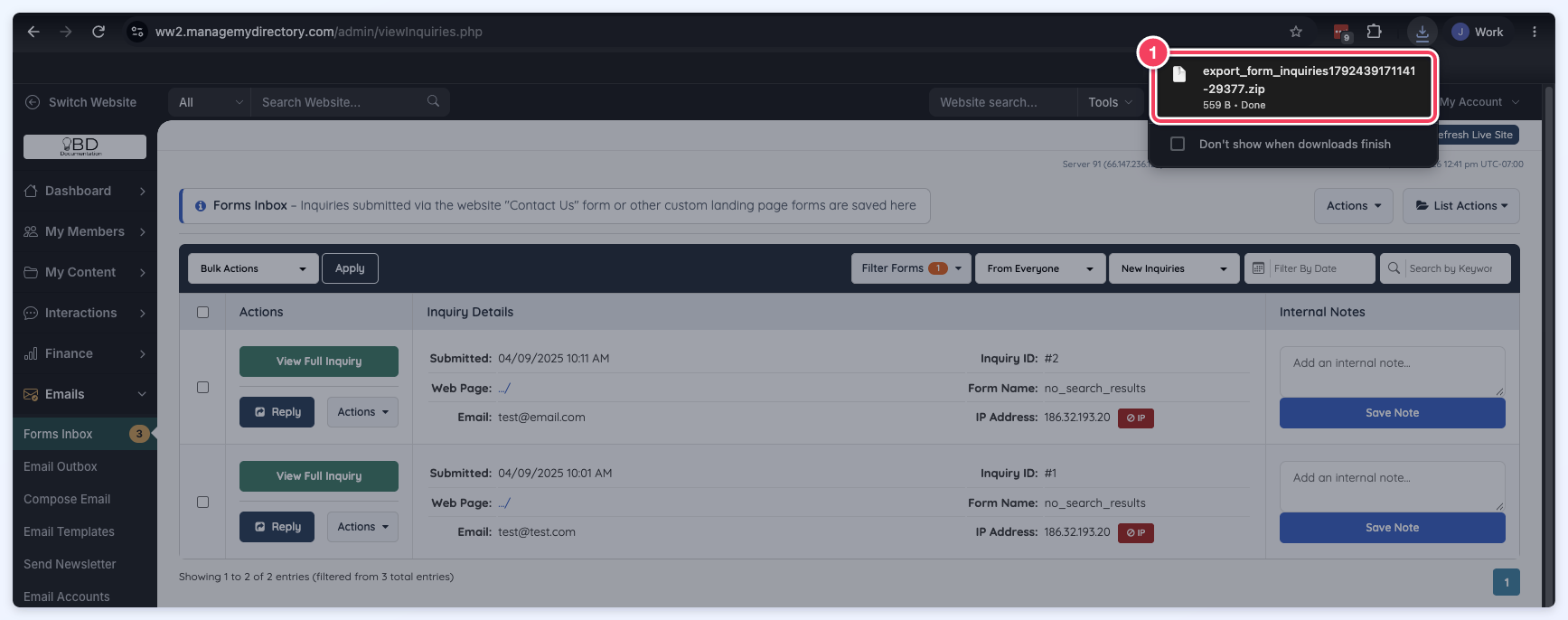Open the List Actions dropdown
Image resolution: width=1568 pixels, height=620 pixels.
[1461, 206]
